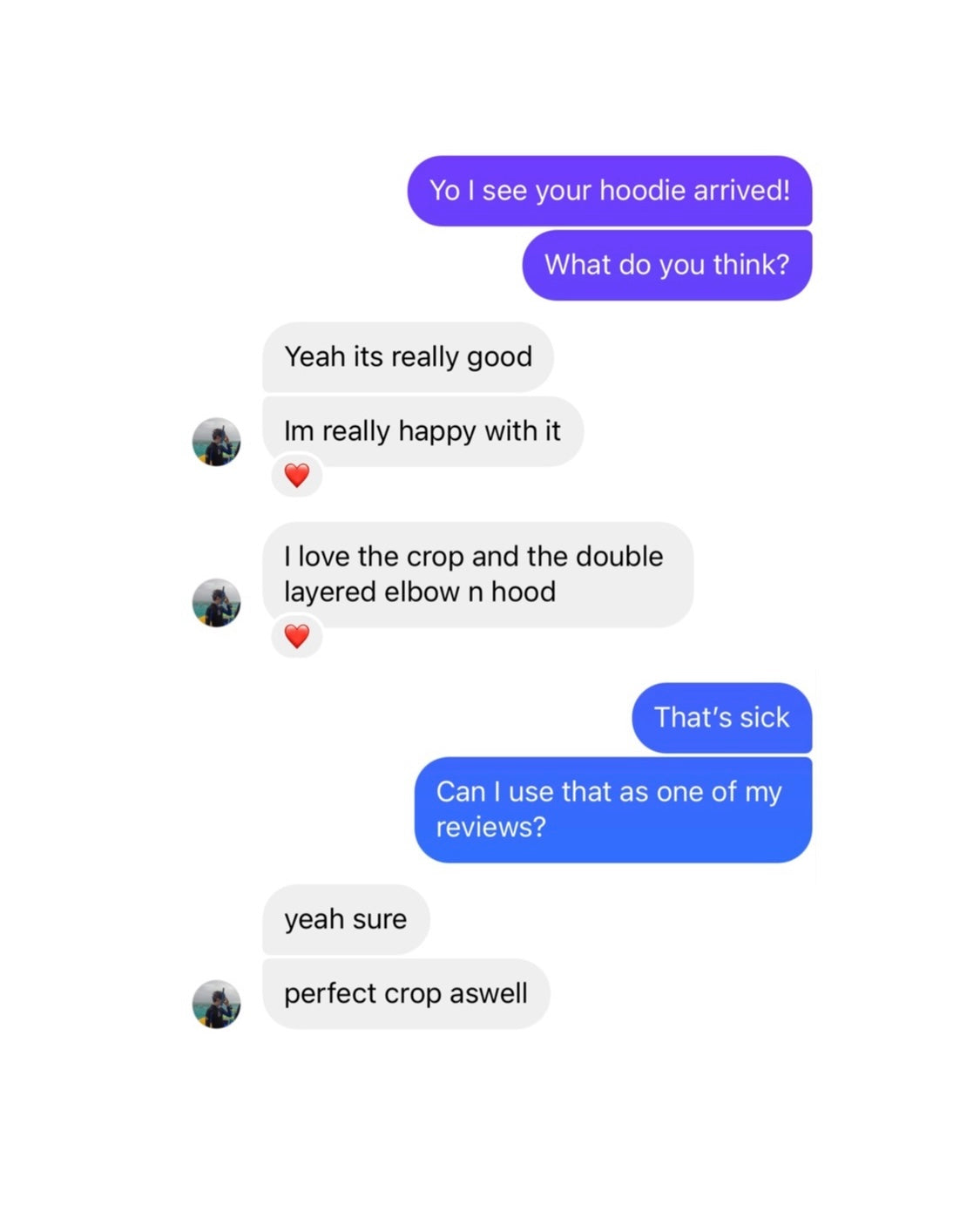Viewport: 980px width, 1225px height.
Task: Select the 'Can I use that as one of my reviews?' bubble
Action: (x=613, y=809)
